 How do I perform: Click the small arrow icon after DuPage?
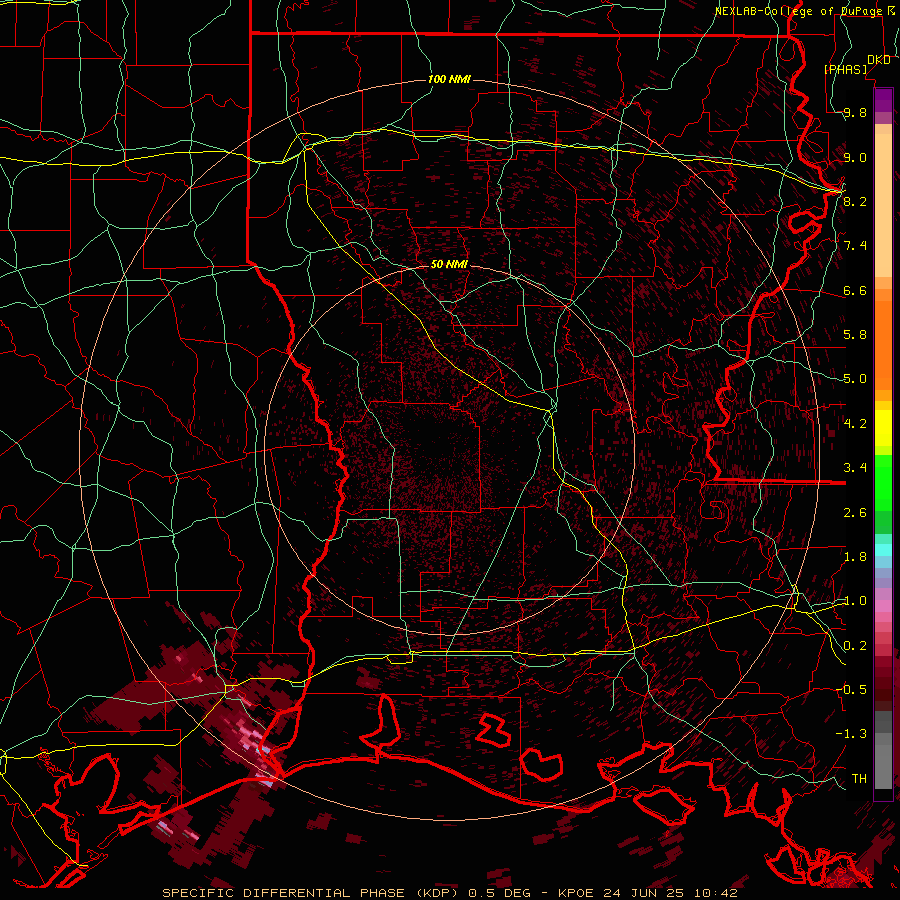point(890,11)
